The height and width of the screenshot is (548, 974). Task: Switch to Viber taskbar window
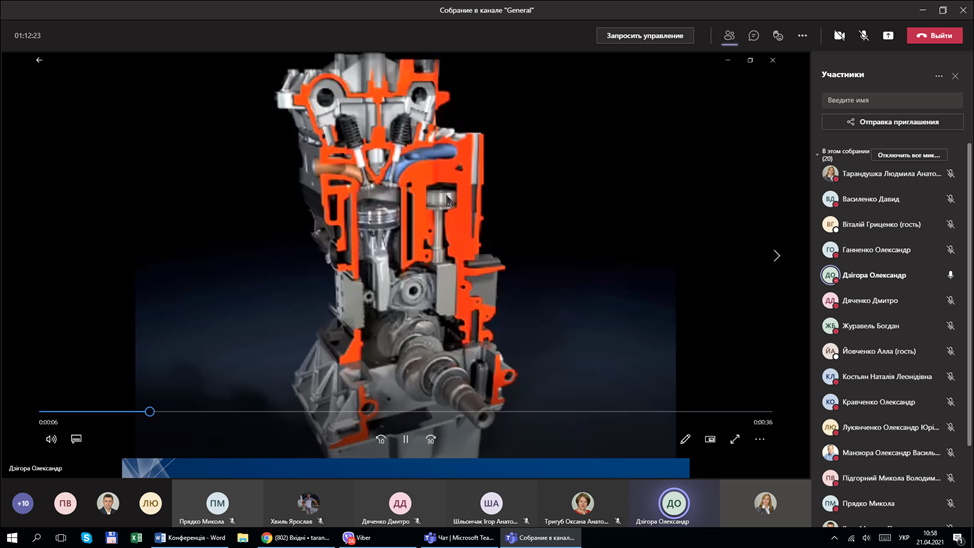click(377, 537)
